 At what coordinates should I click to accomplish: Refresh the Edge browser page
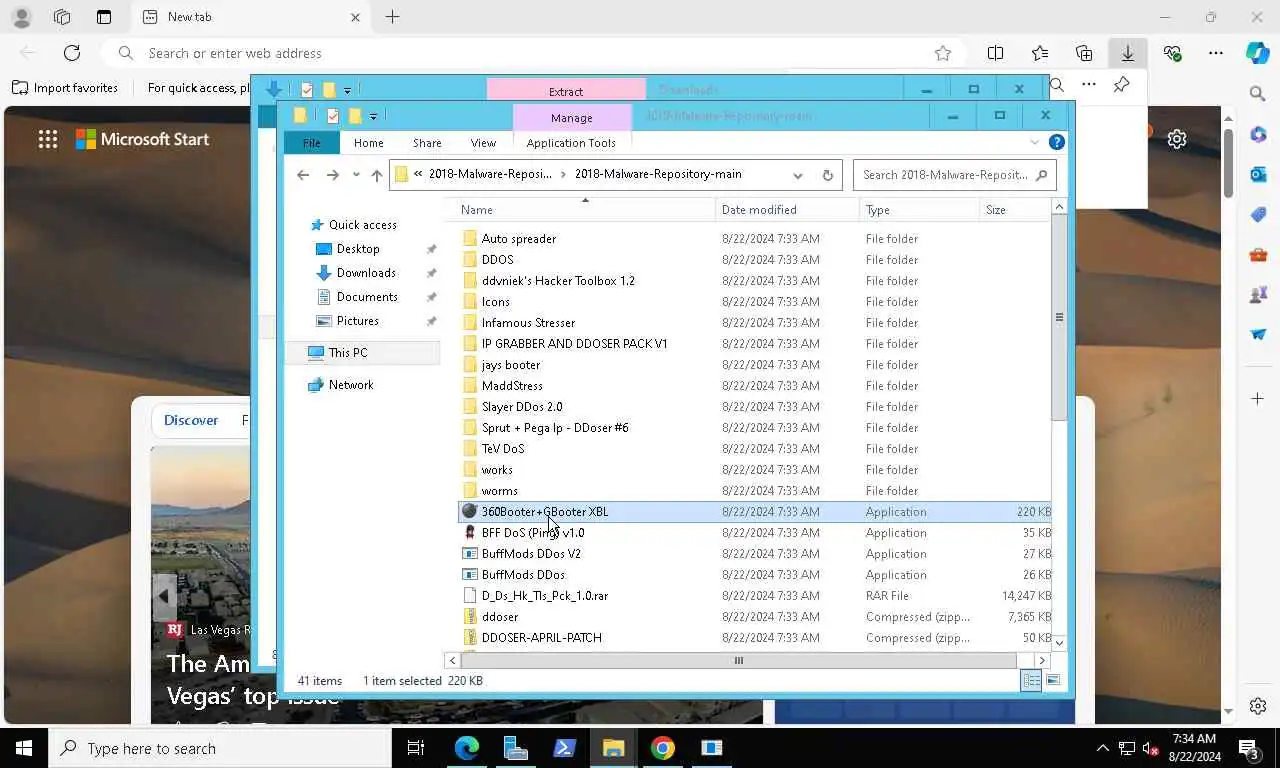[x=72, y=53]
